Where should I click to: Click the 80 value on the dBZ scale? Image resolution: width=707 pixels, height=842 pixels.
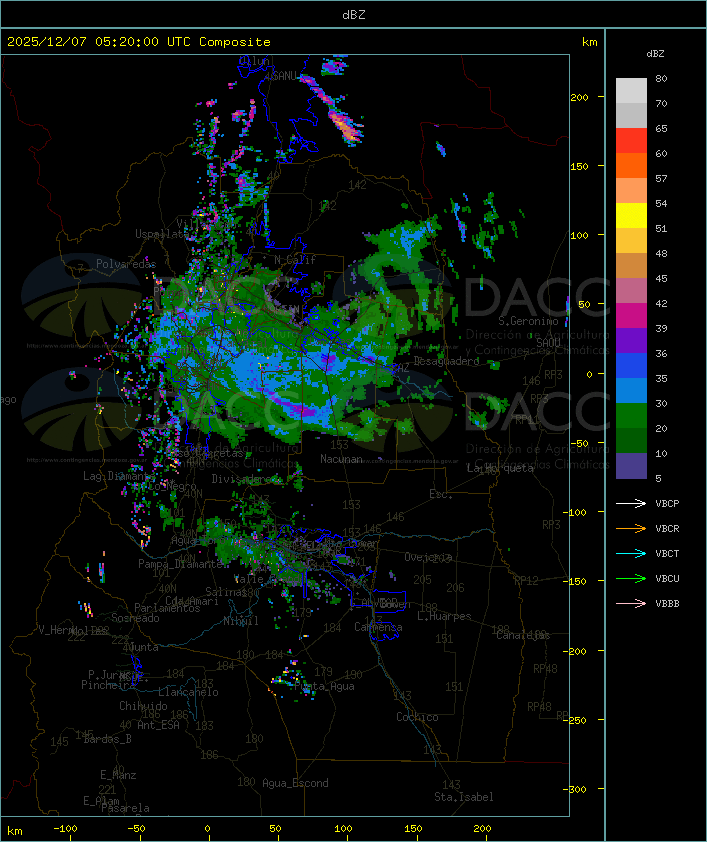pos(661,78)
